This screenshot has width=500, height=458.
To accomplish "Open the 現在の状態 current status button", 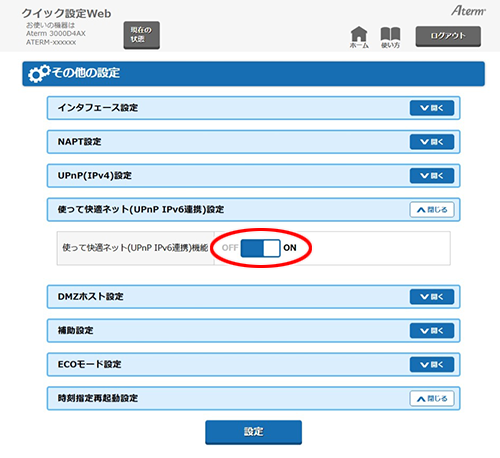I will coord(141,35).
